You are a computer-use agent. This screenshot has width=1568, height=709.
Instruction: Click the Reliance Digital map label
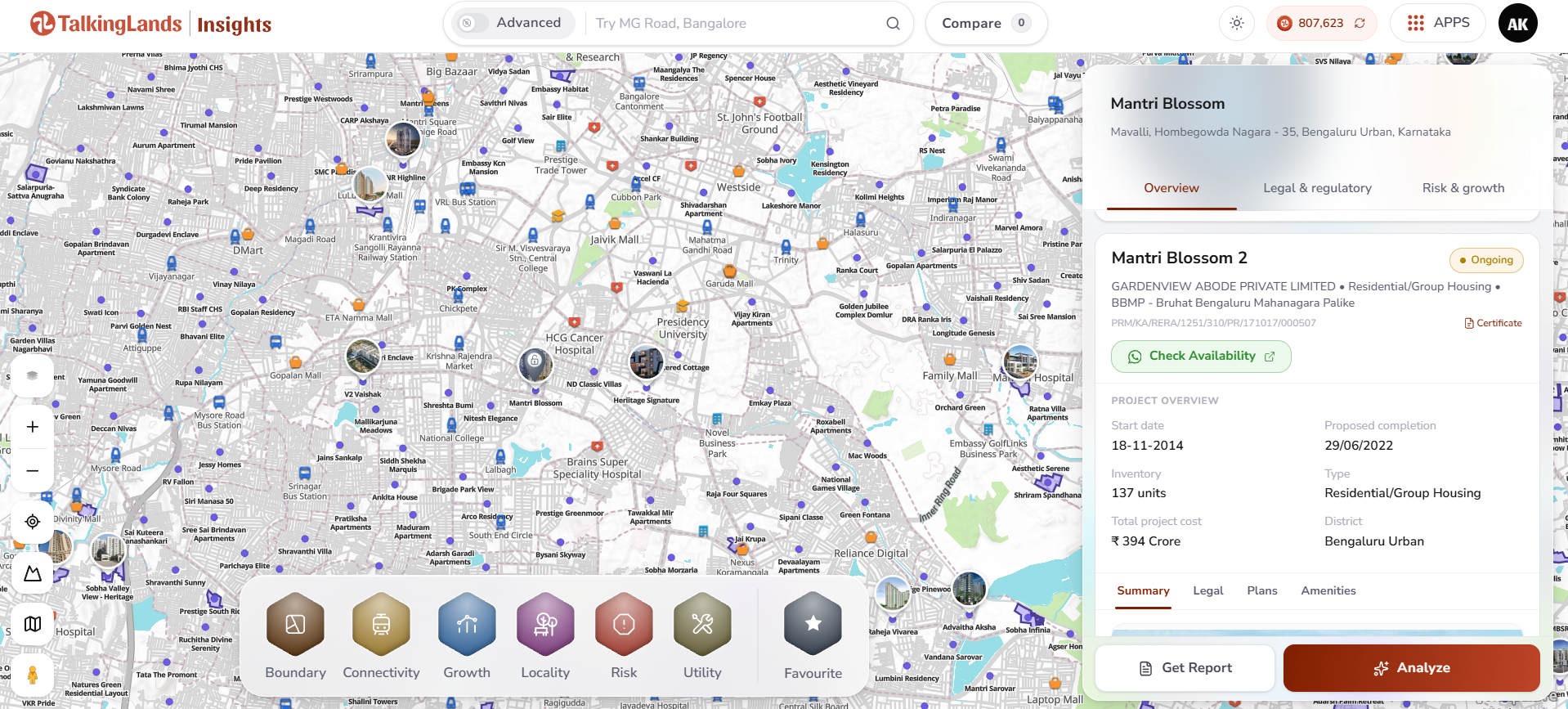coord(871,554)
